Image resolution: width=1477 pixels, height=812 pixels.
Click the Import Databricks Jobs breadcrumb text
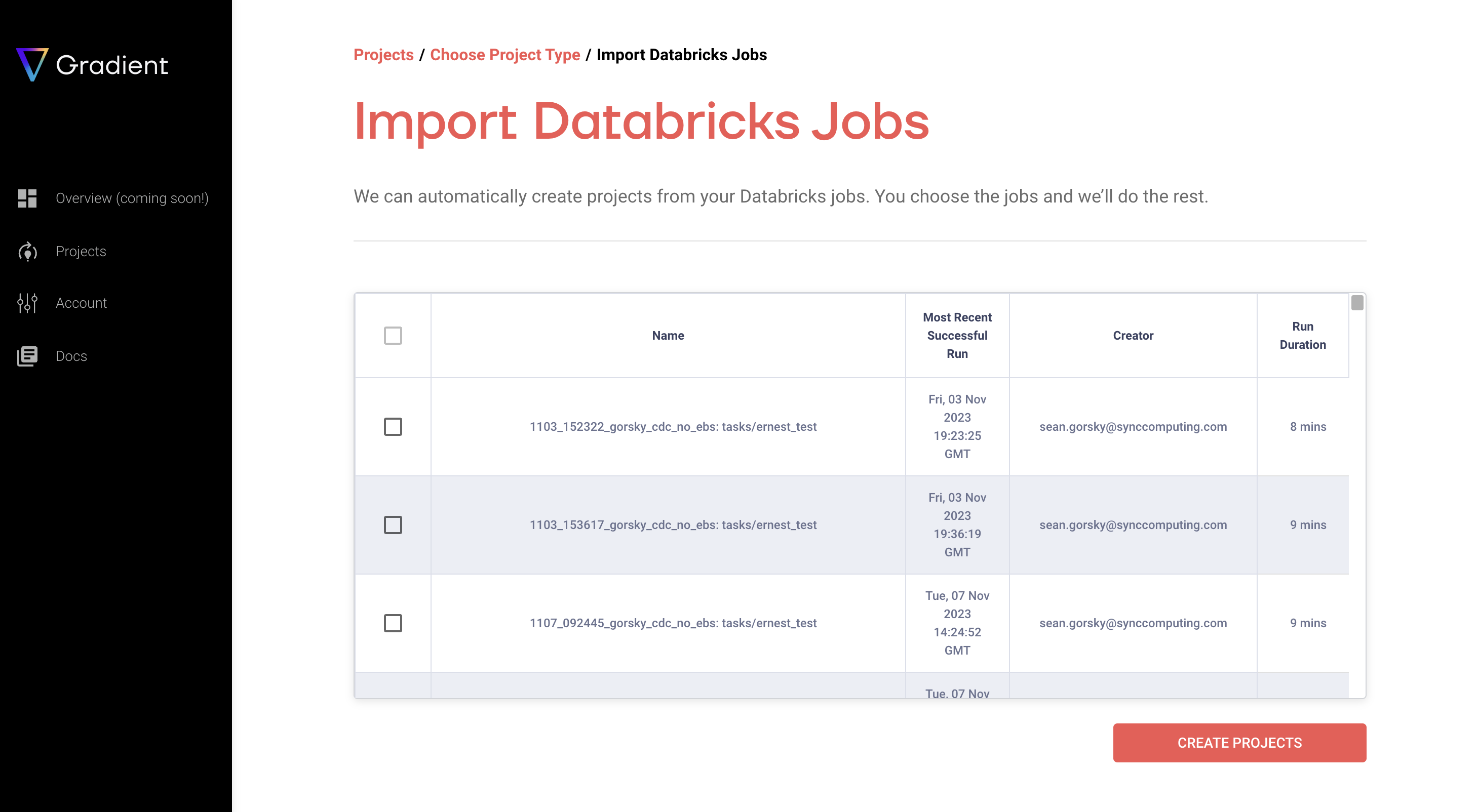682,55
